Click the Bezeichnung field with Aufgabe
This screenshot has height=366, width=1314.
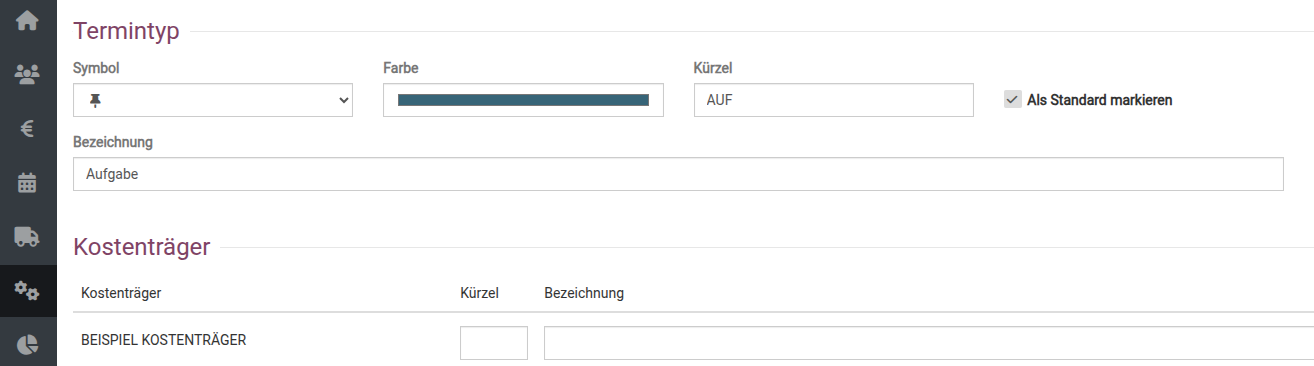[678, 174]
